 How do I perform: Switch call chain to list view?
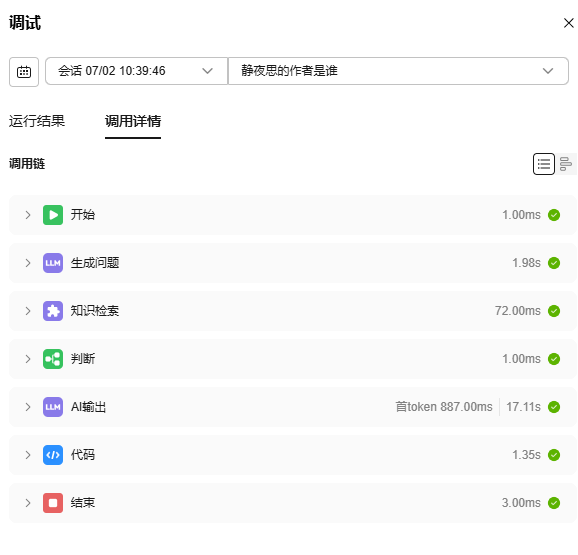[544, 164]
